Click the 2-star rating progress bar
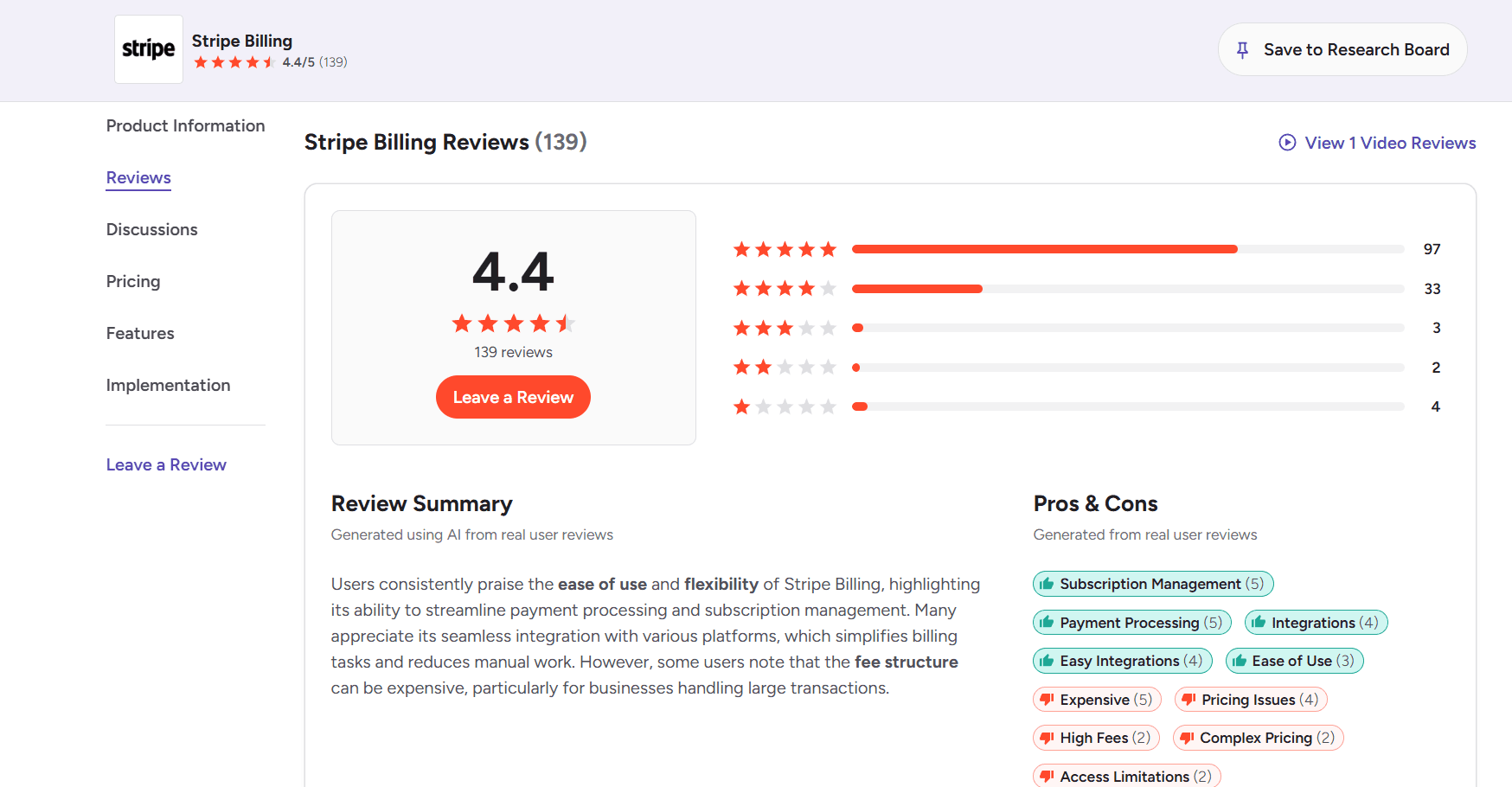 click(x=1128, y=368)
